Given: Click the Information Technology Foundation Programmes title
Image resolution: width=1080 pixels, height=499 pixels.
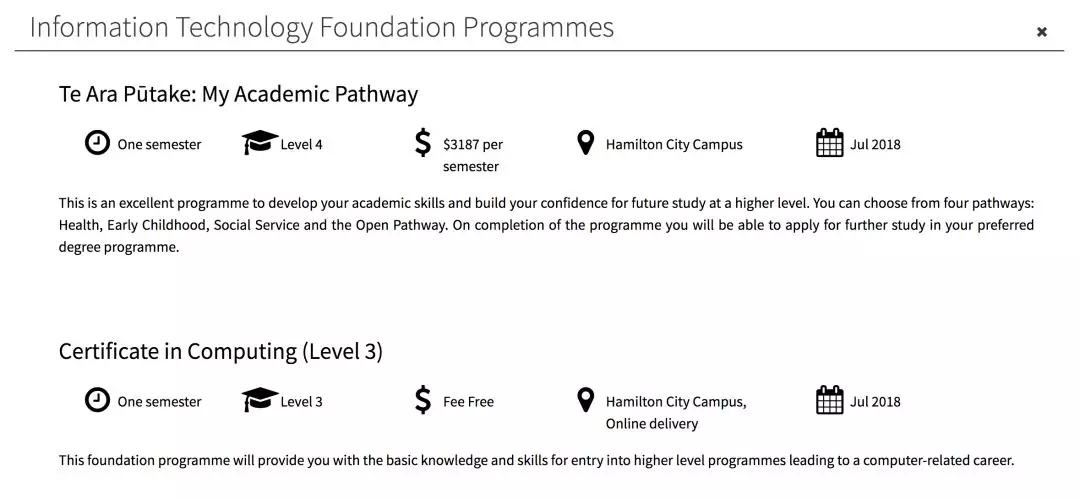Looking at the screenshot, I should (x=322, y=28).
